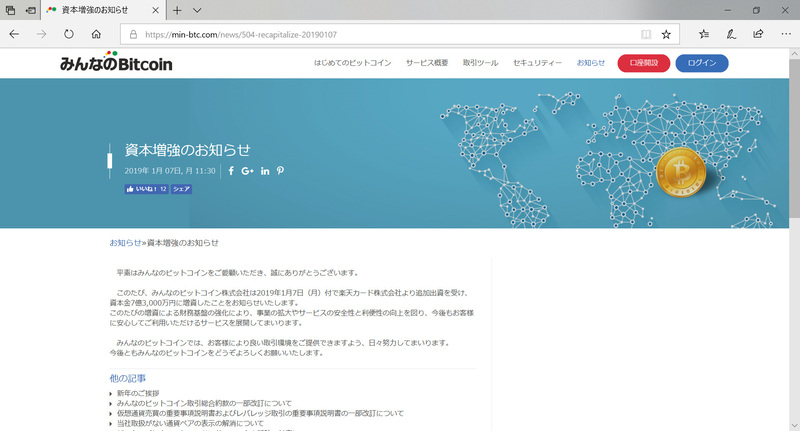The height and width of the screenshot is (431, 800).
Task: Click the vertical scrollbar thumb
Action: (794, 140)
